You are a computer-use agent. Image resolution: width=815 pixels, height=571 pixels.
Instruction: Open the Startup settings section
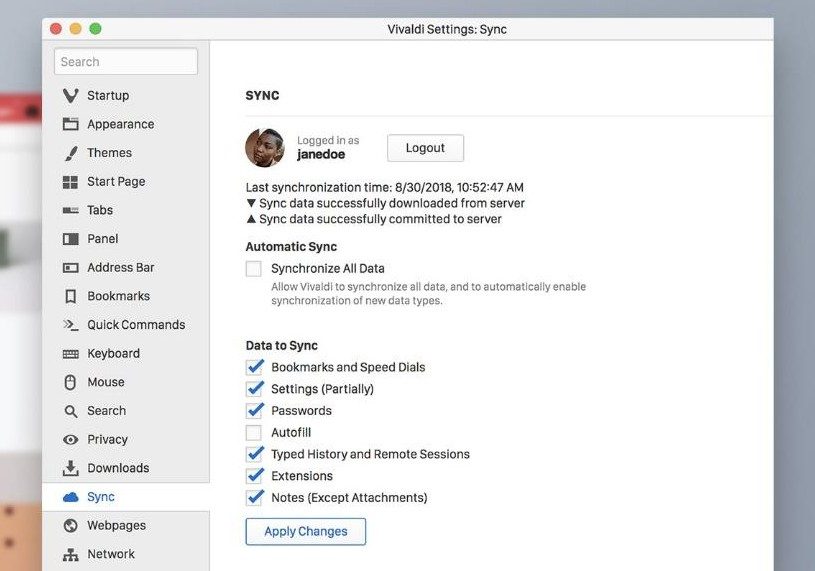(126, 96)
